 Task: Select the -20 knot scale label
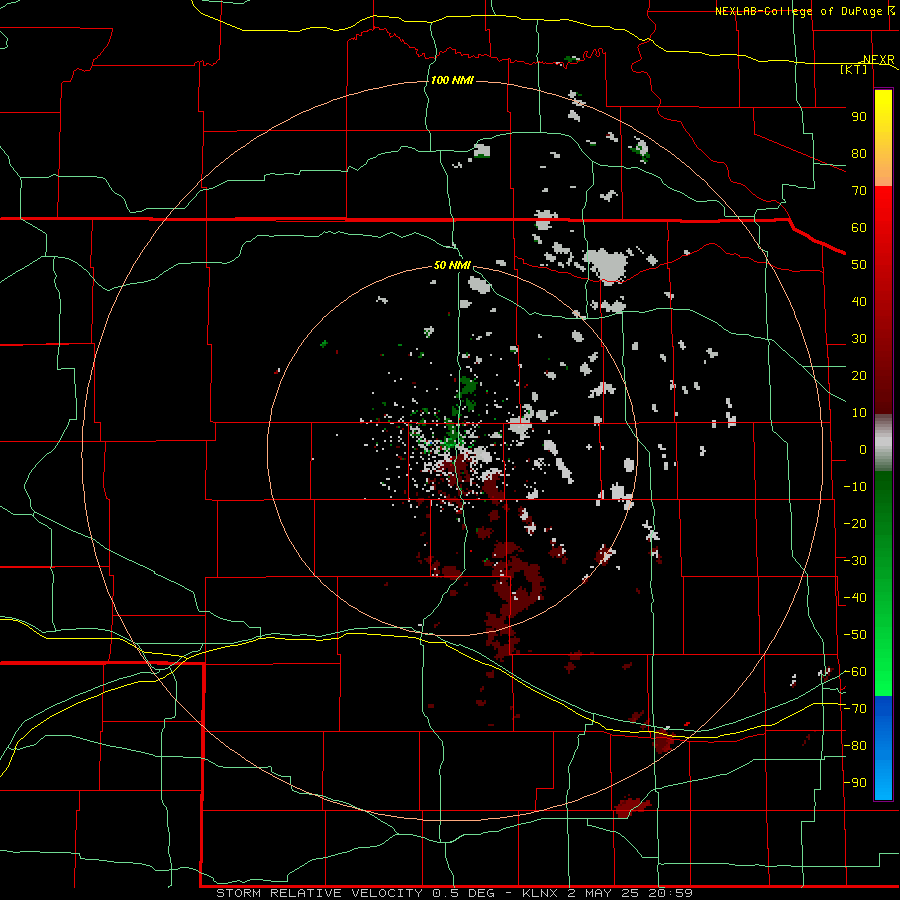tap(855, 524)
